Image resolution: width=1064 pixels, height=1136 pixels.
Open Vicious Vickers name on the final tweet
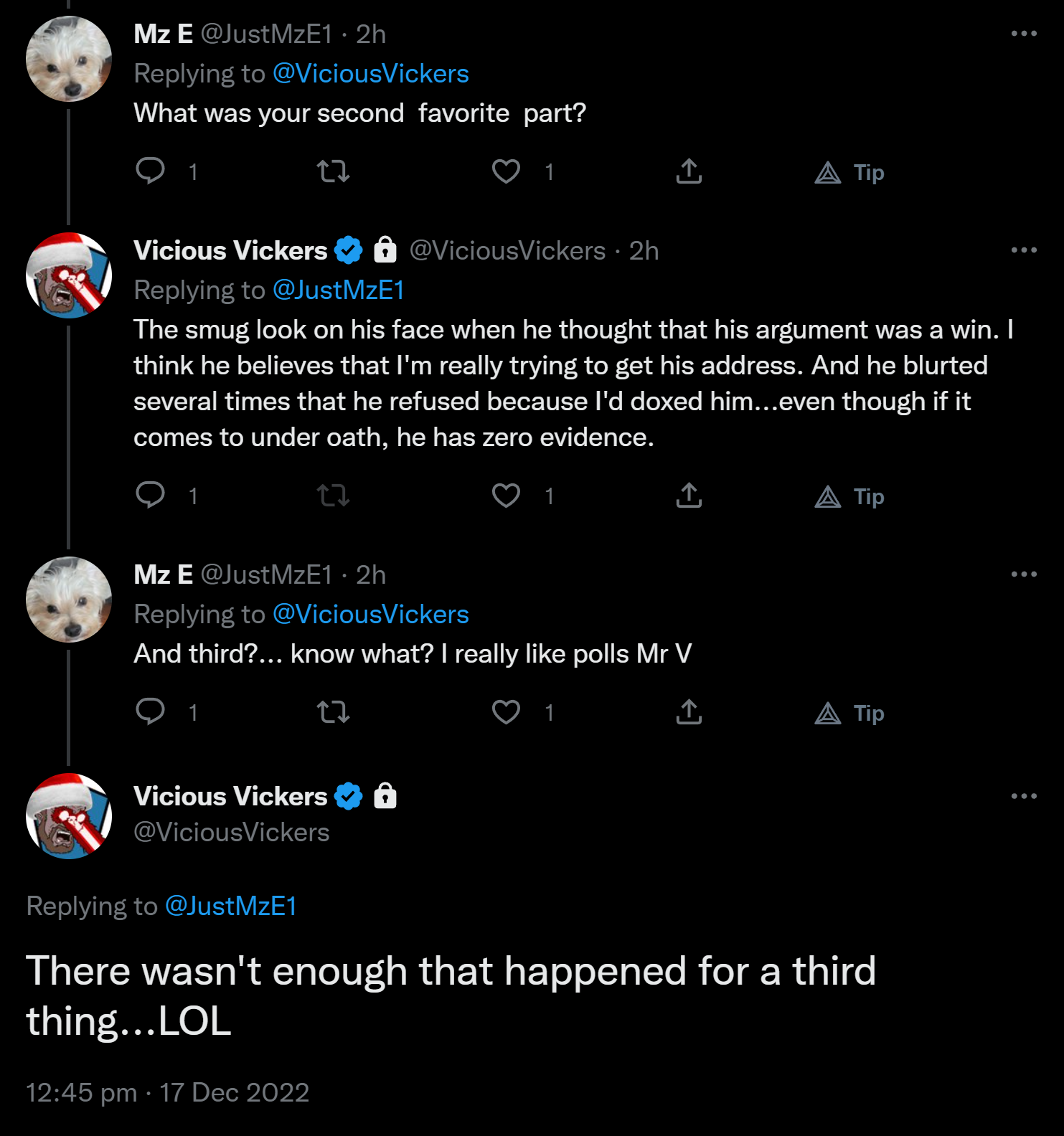click(230, 796)
